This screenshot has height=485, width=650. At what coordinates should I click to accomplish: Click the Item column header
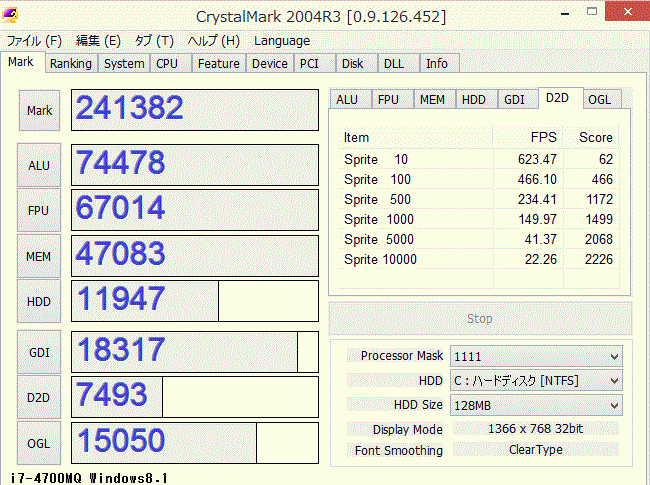[416, 137]
